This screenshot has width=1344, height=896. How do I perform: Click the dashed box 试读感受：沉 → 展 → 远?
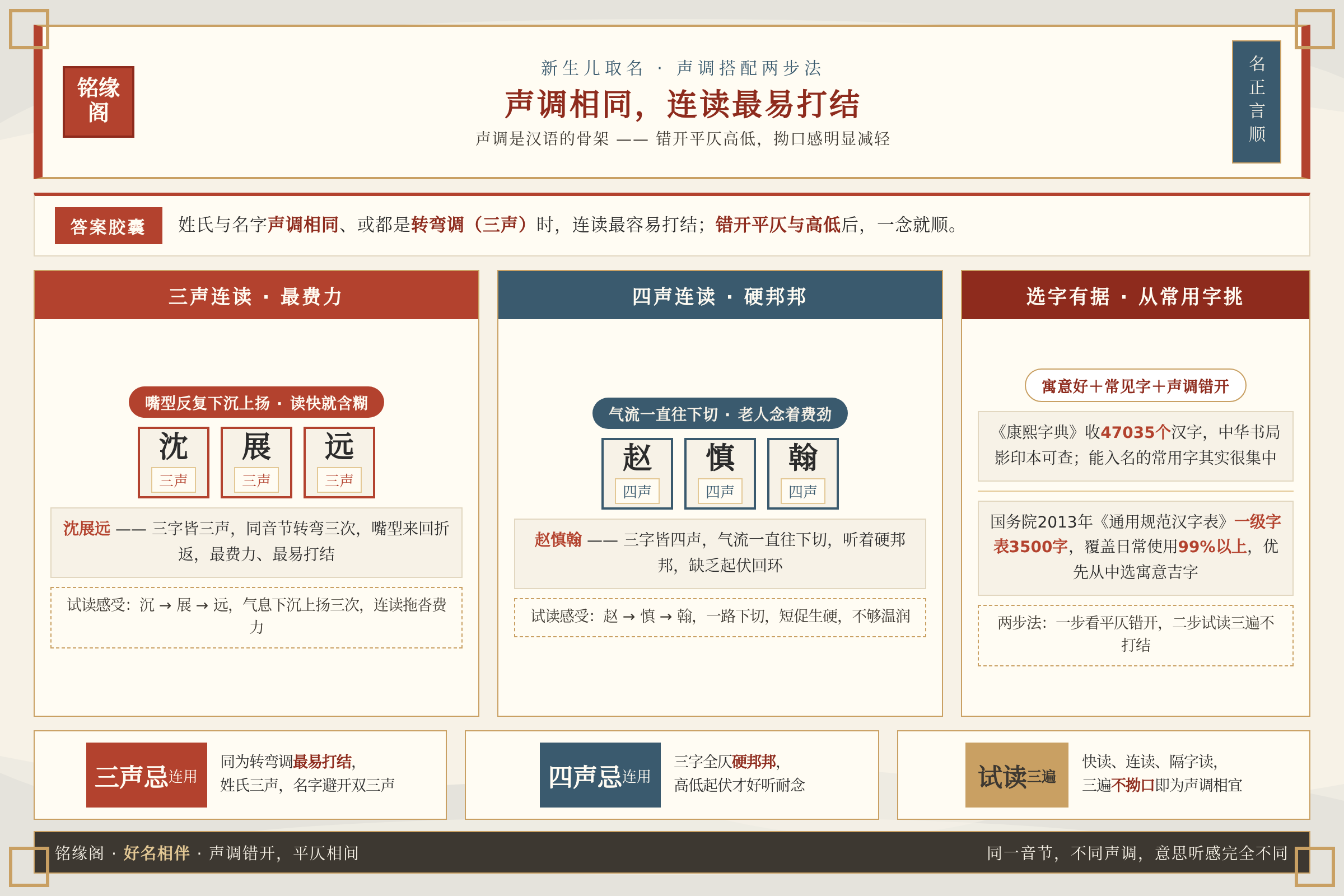(x=256, y=618)
